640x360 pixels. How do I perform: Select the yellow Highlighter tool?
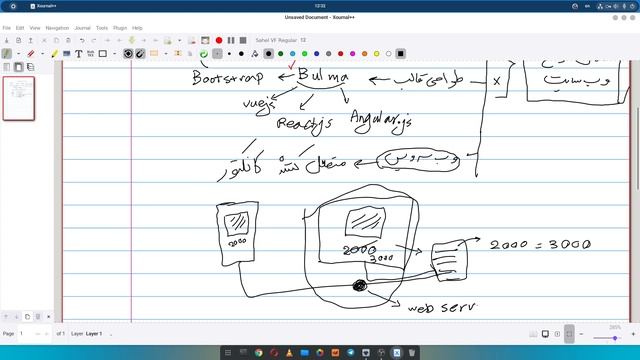[x=54, y=53]
